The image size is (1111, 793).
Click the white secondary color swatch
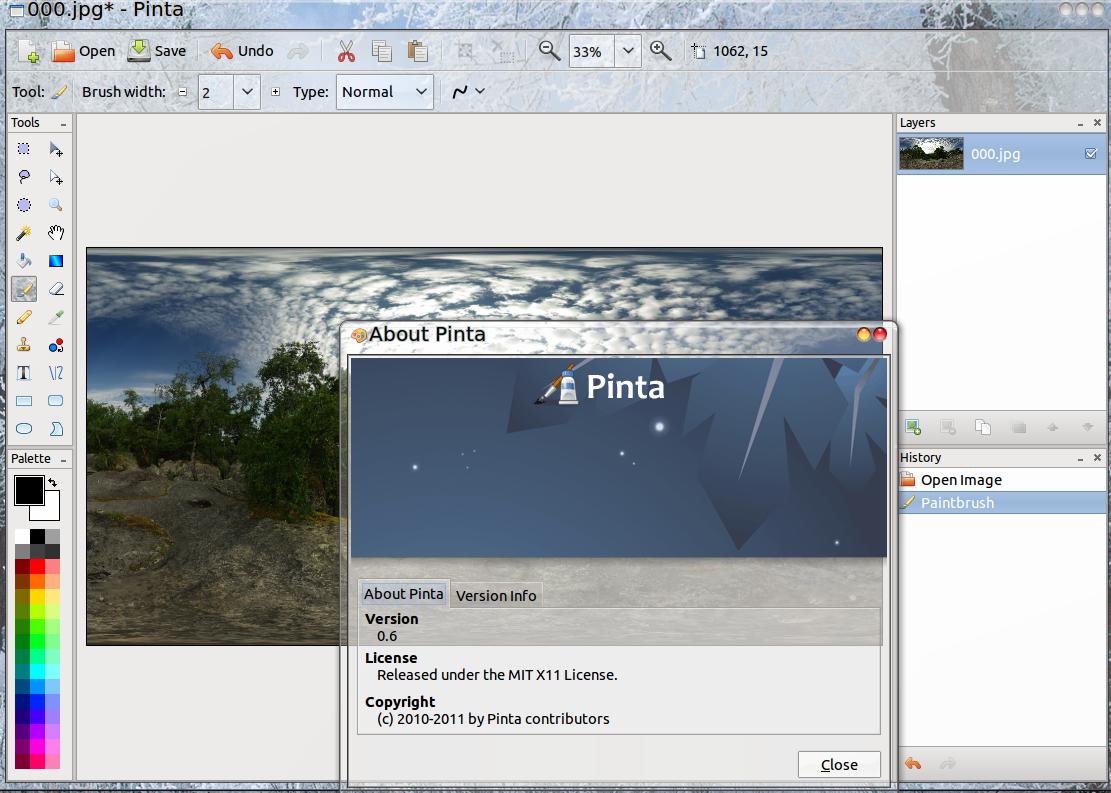(50, 509)
